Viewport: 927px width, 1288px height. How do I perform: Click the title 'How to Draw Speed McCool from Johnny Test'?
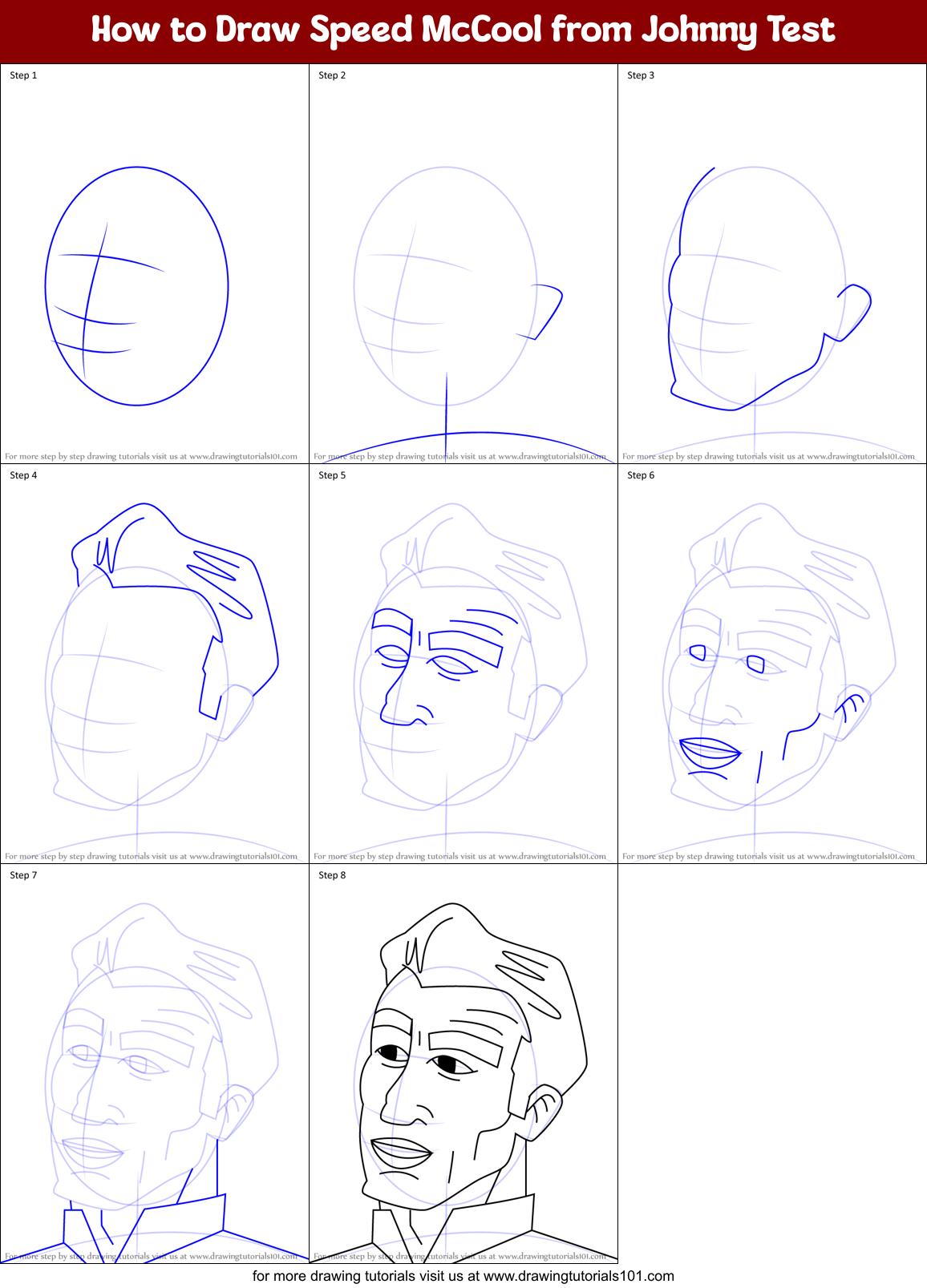463,30
